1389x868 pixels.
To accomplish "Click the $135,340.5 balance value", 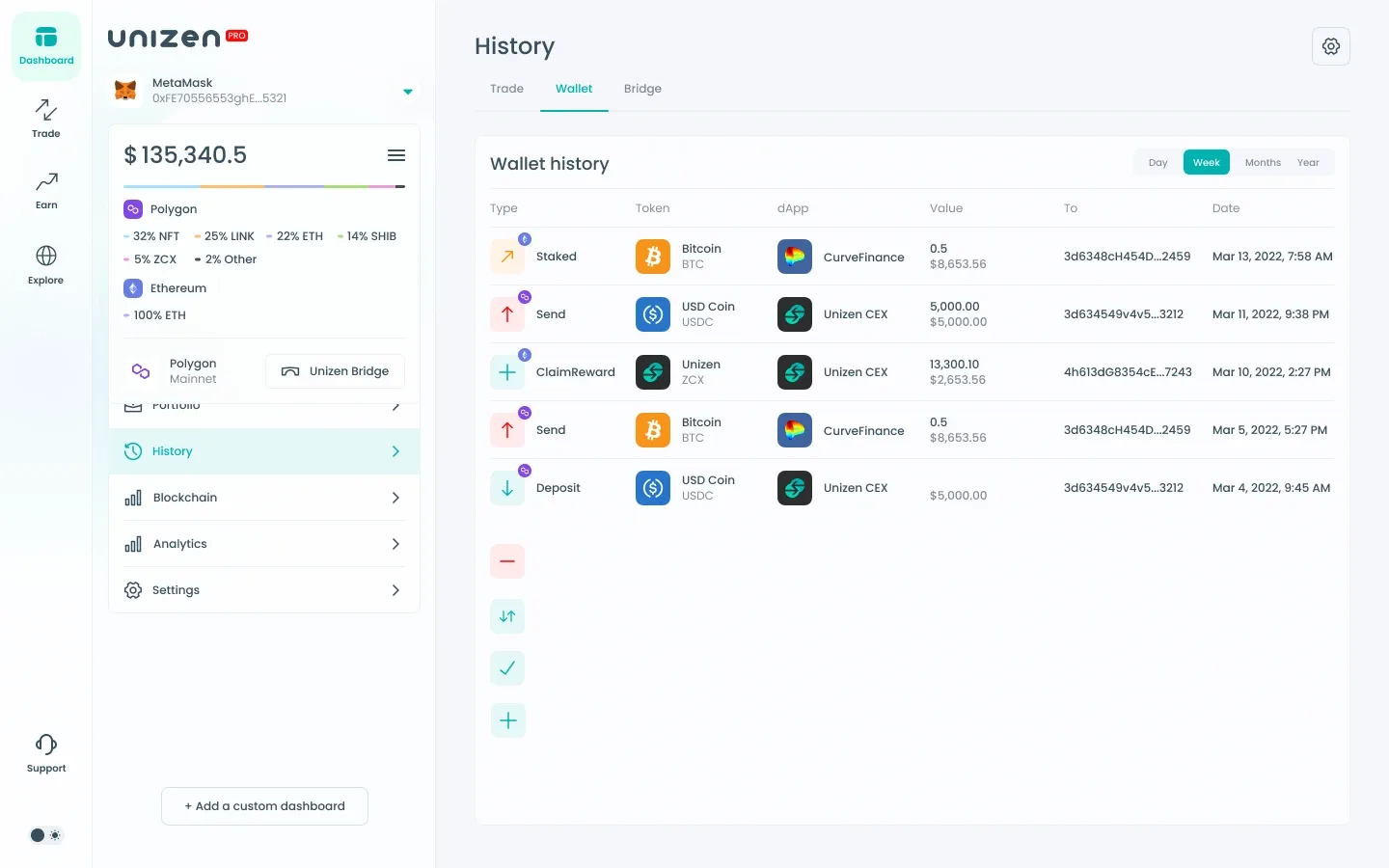I will click(185, 155).
